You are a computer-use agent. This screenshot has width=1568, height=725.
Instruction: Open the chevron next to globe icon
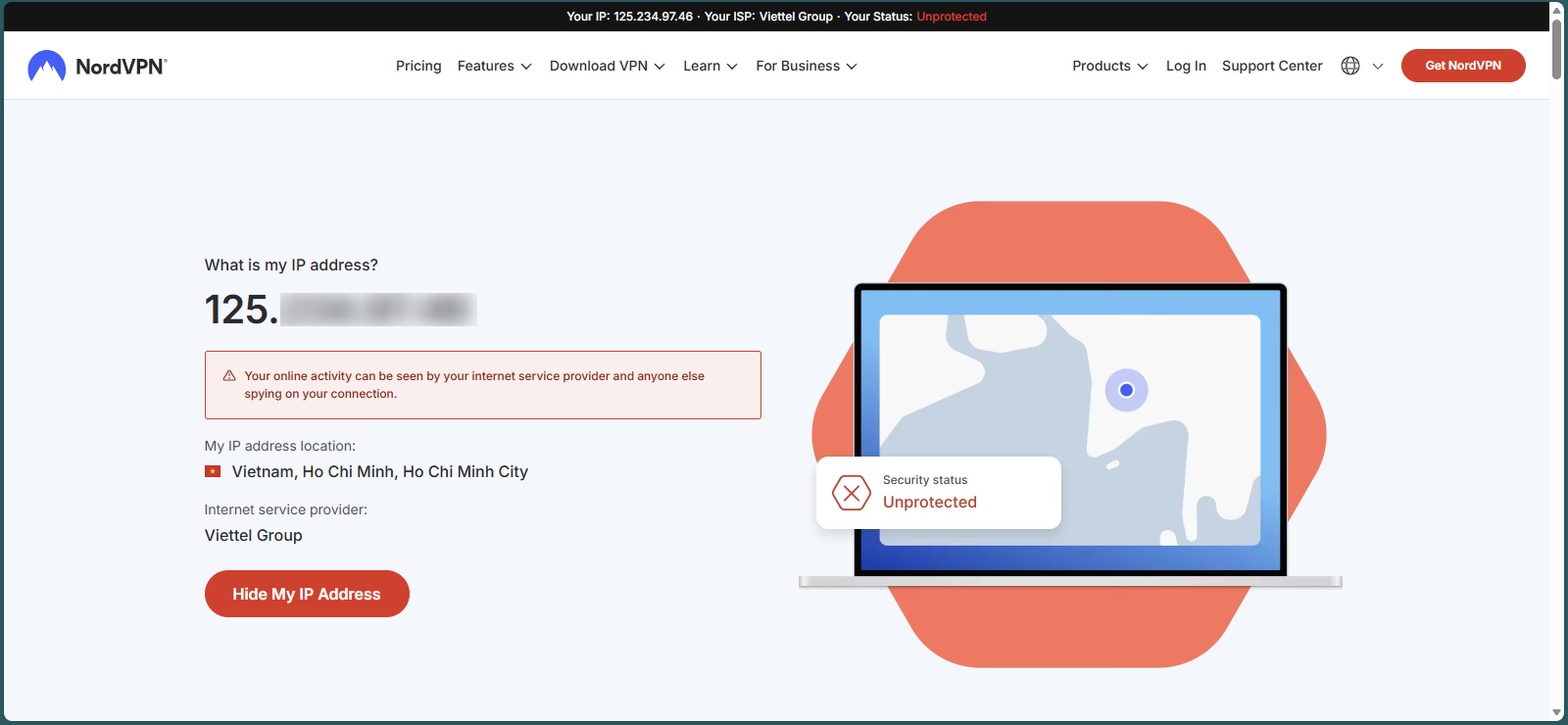1378,67
